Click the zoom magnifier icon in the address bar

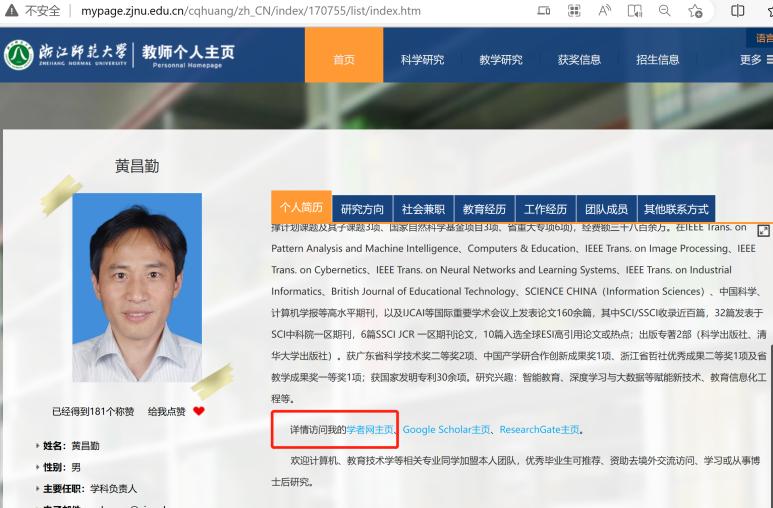665,10
